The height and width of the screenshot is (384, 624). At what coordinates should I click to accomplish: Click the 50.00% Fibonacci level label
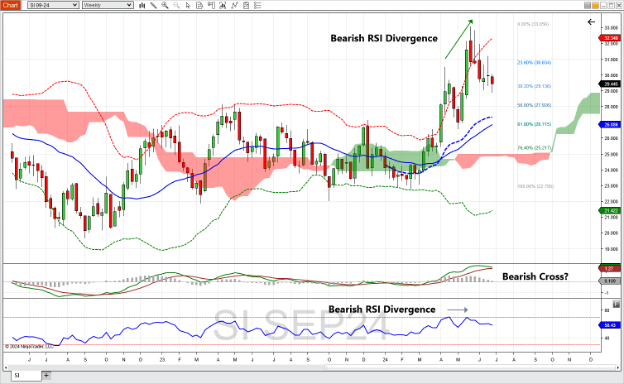coord(534,105)
